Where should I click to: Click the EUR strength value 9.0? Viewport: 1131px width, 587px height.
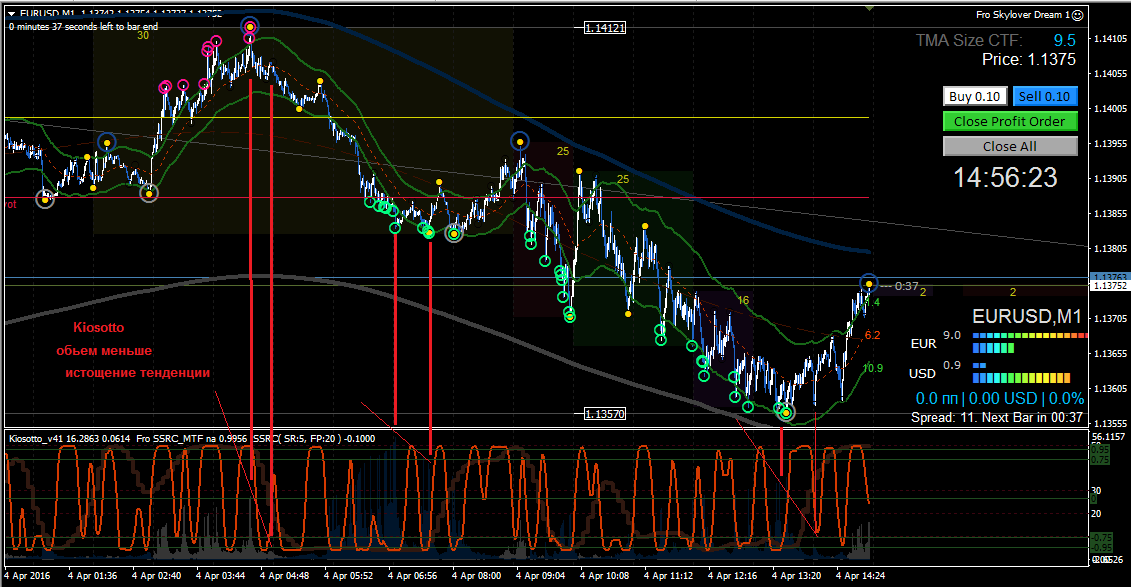[x=952, y=335]
